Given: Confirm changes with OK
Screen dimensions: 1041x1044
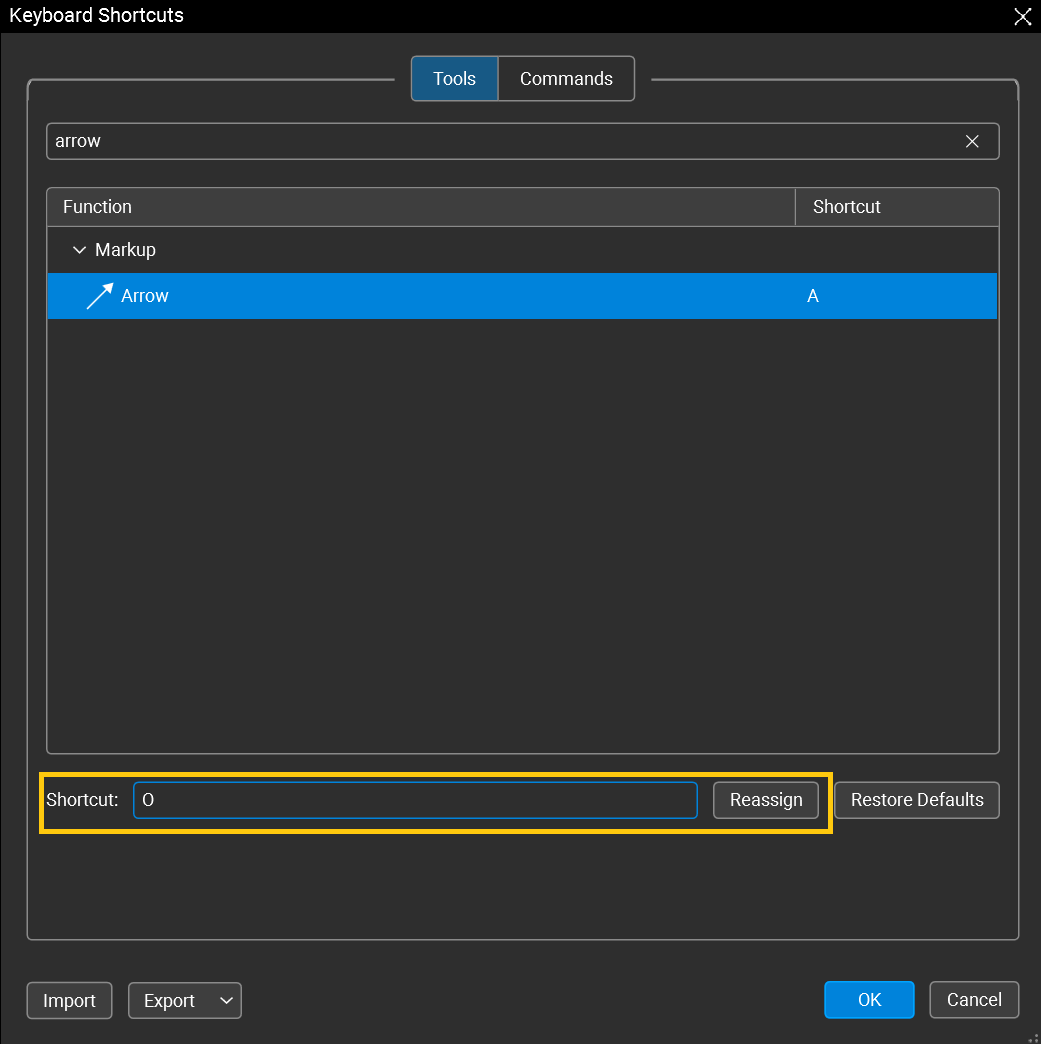Looking at the screenshot, I should coord(869,999).
